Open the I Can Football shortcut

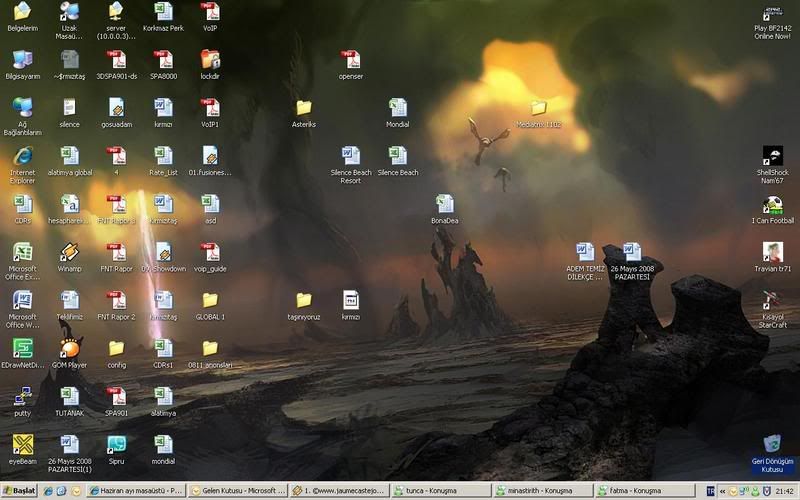pyautogui.click(x=772, y=204)
